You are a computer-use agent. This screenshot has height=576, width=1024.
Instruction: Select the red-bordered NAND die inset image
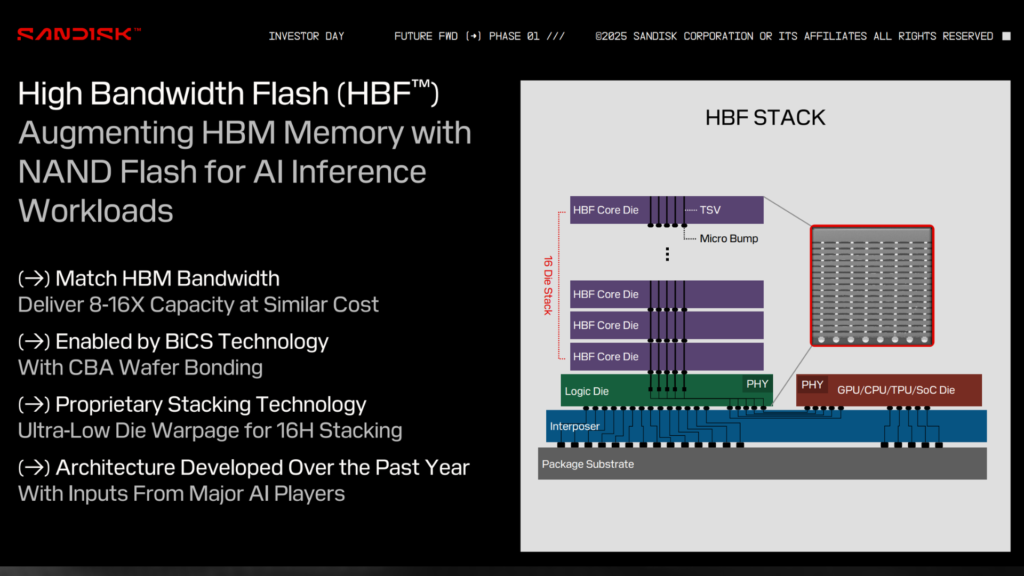point(872,285)
